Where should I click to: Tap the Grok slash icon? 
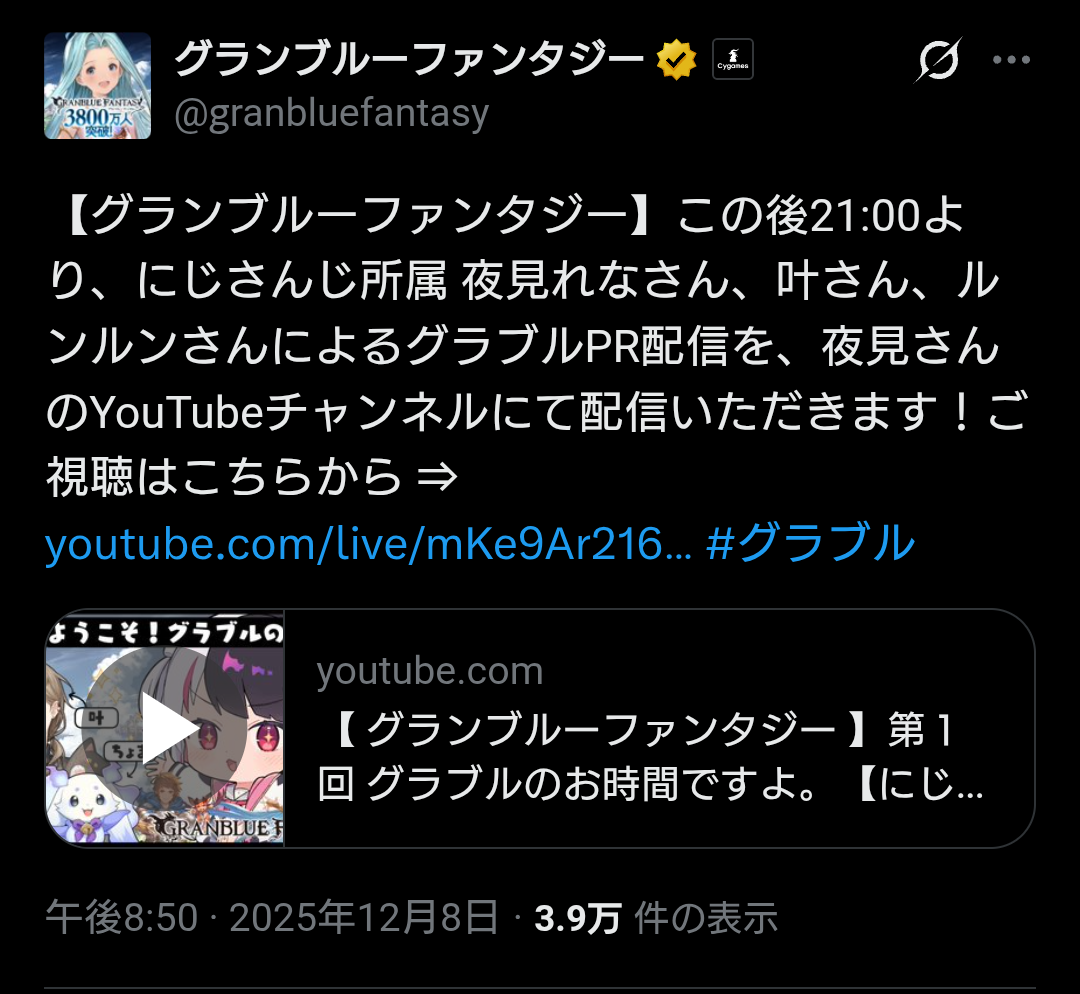938,60
